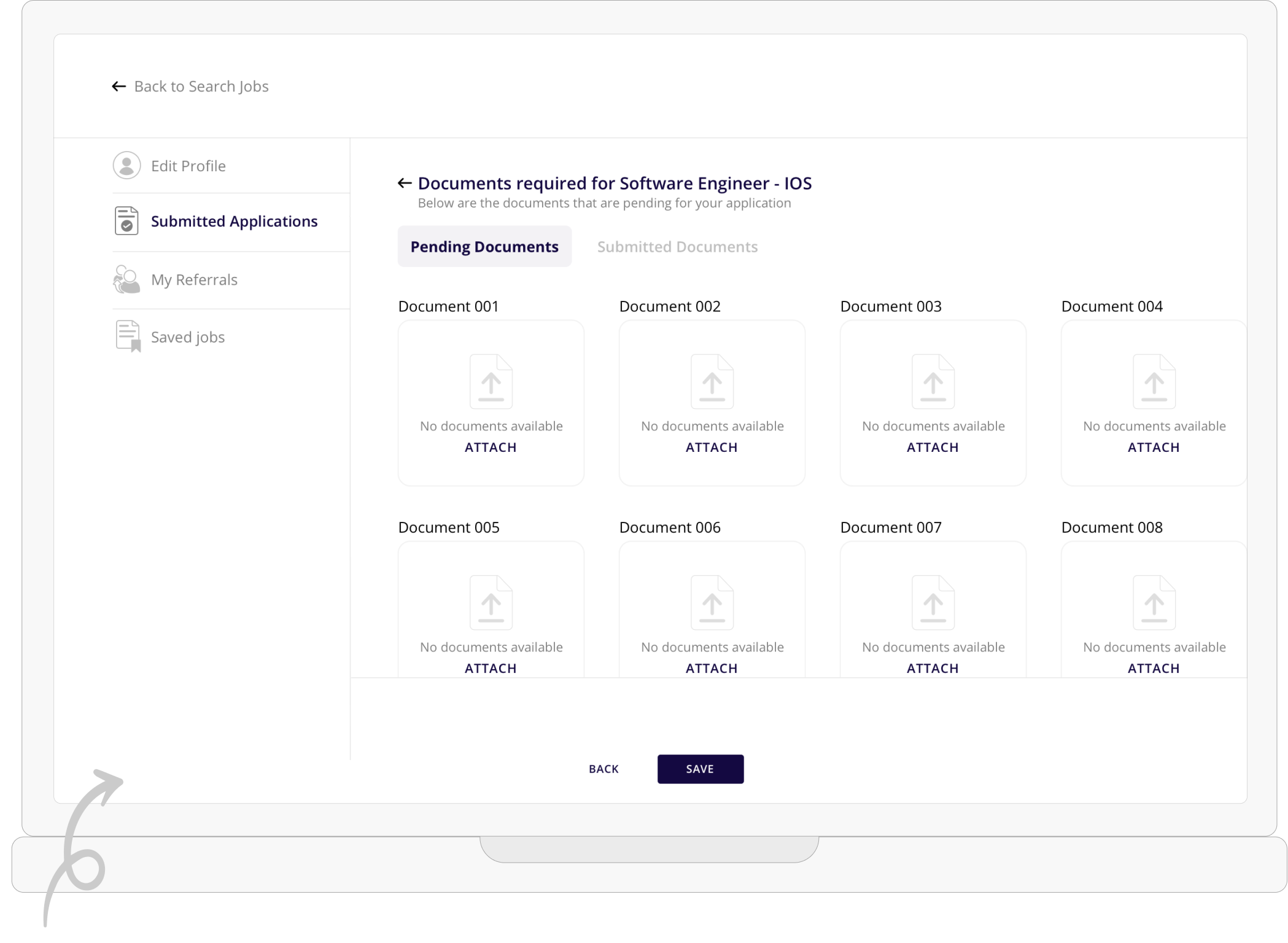Click ATTACH under Document 005
This screenshot has height=943, width=1288.
tap(491, 668)
